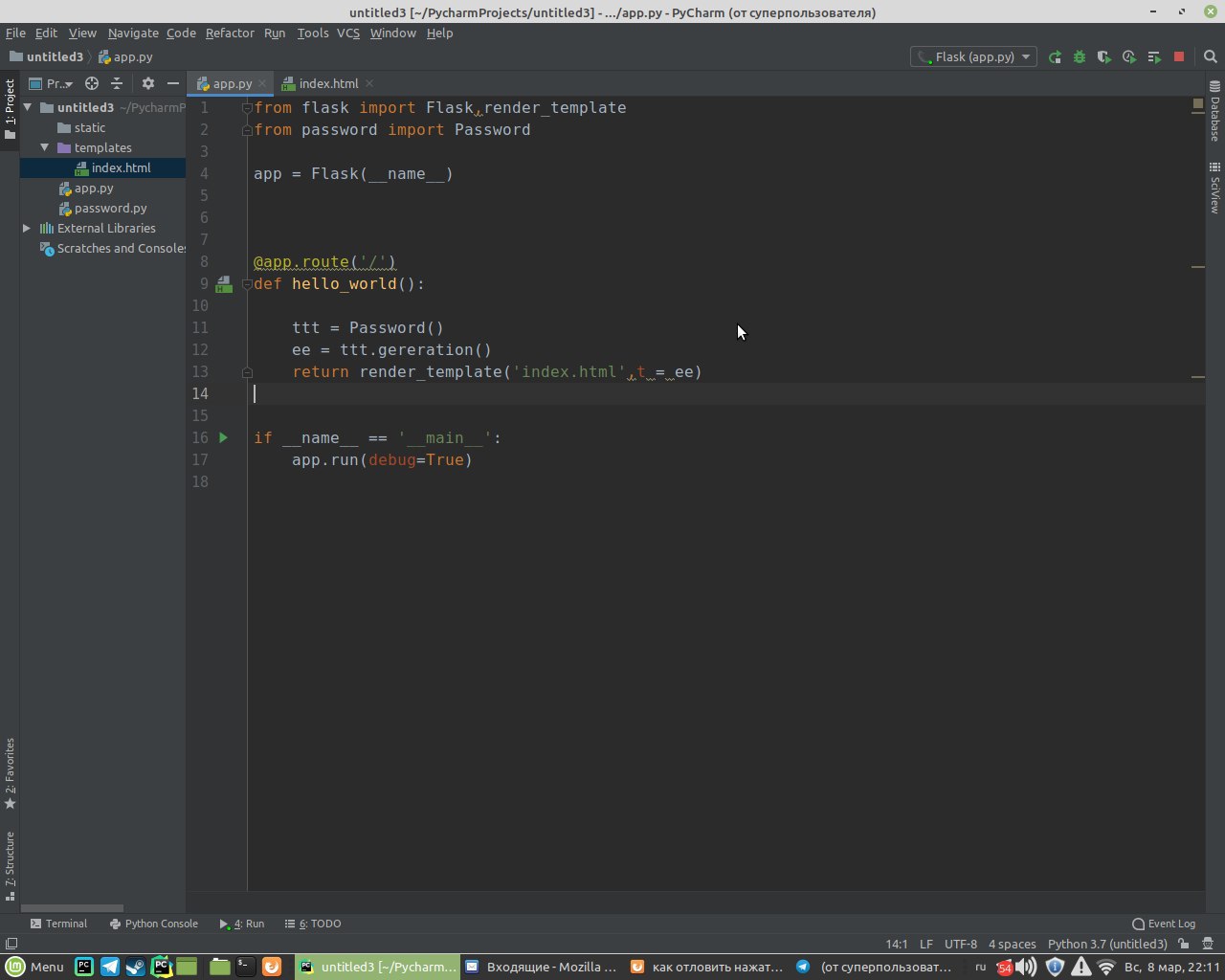1225x980 pixels.
Task: Click the Debug bug icon in toolbar
Action: click(x=1080, y=57)
